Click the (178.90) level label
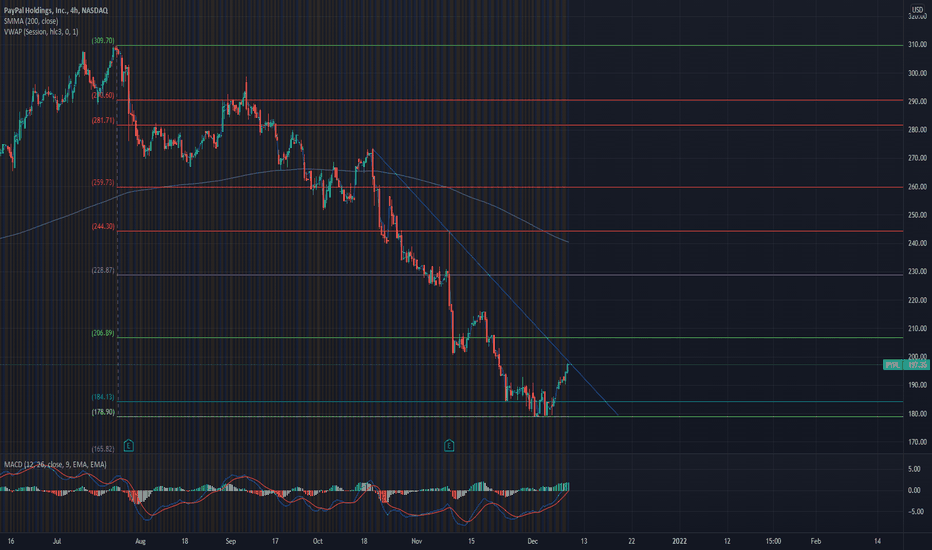The width and height of the screenshot is (932, 550). [x=103, y=412]
